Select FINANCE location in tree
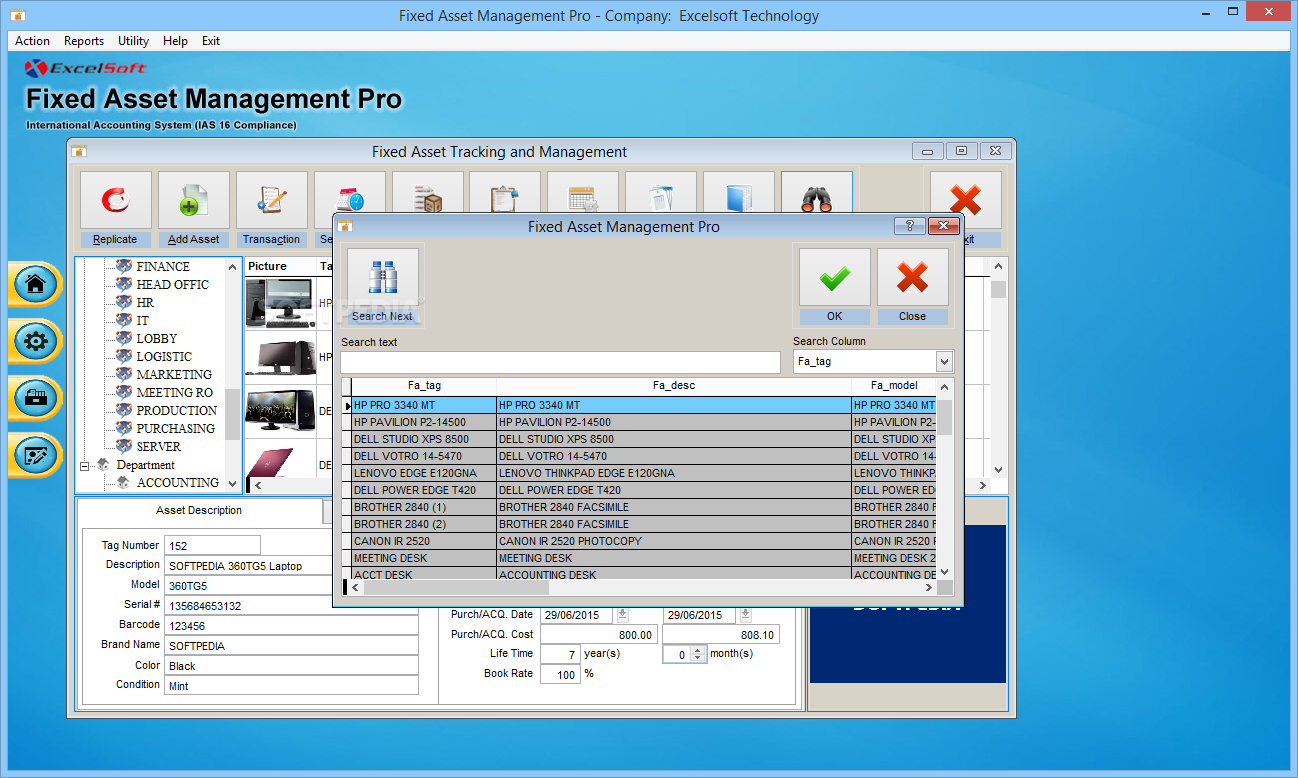This screenshot has height=778, width=1298. (x=163, y=267)
